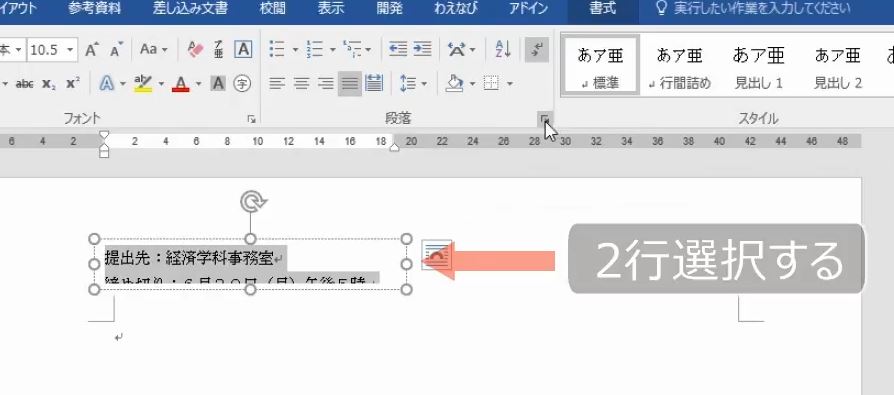The width and height of the screenshot is (894, 395).
Task: Sort the selected paragraphs A to Z
Action: pos(503,50)
